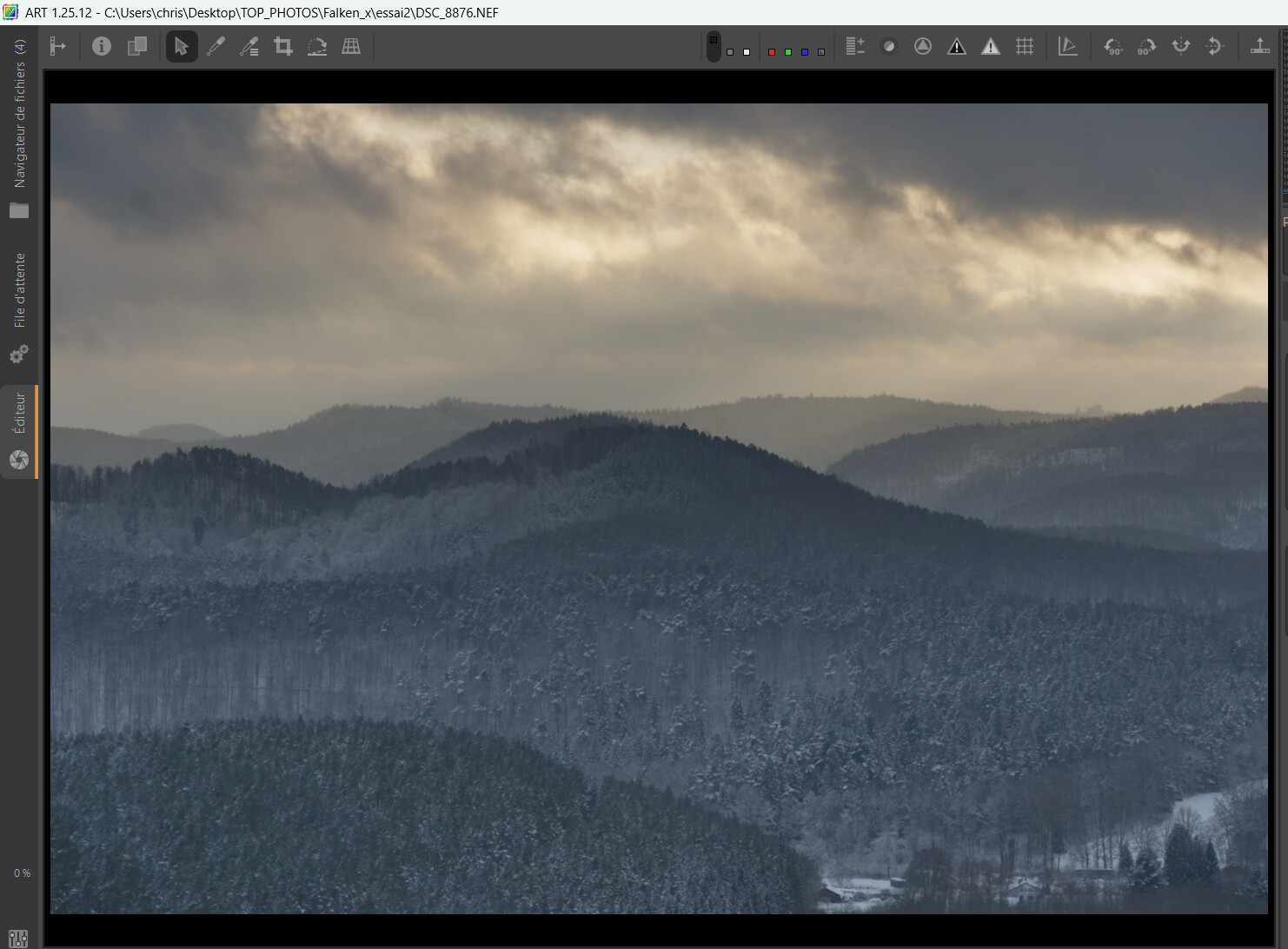
Task: Click the snowy mountain photo preview
Action: click(x=659, y=508)
